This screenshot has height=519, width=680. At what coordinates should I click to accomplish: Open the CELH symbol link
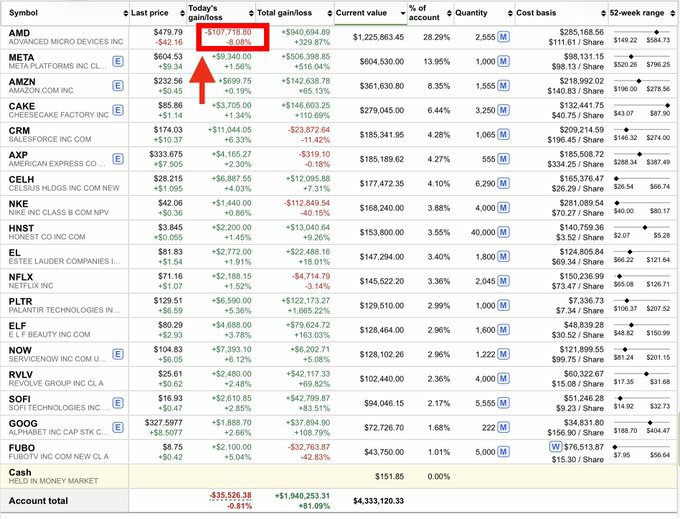21,180
